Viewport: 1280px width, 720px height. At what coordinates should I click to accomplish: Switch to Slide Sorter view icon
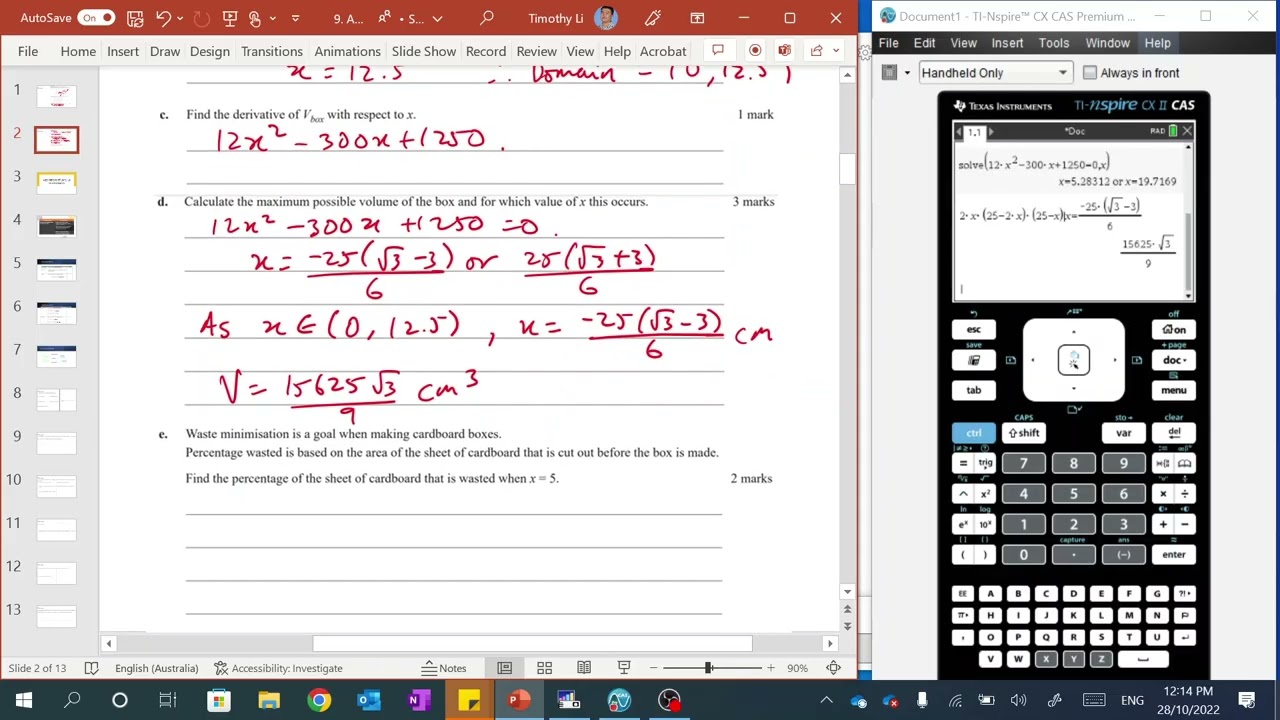[544, 668]
